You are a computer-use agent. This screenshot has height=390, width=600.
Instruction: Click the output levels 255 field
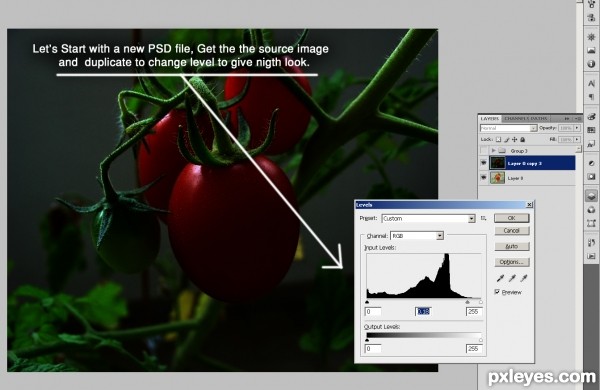click(474, 349)
